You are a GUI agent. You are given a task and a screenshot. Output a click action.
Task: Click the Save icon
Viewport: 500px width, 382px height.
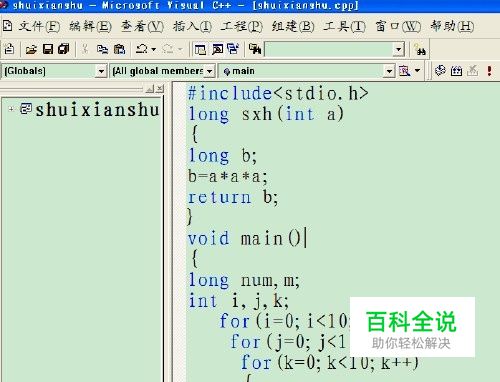(48, 49)
